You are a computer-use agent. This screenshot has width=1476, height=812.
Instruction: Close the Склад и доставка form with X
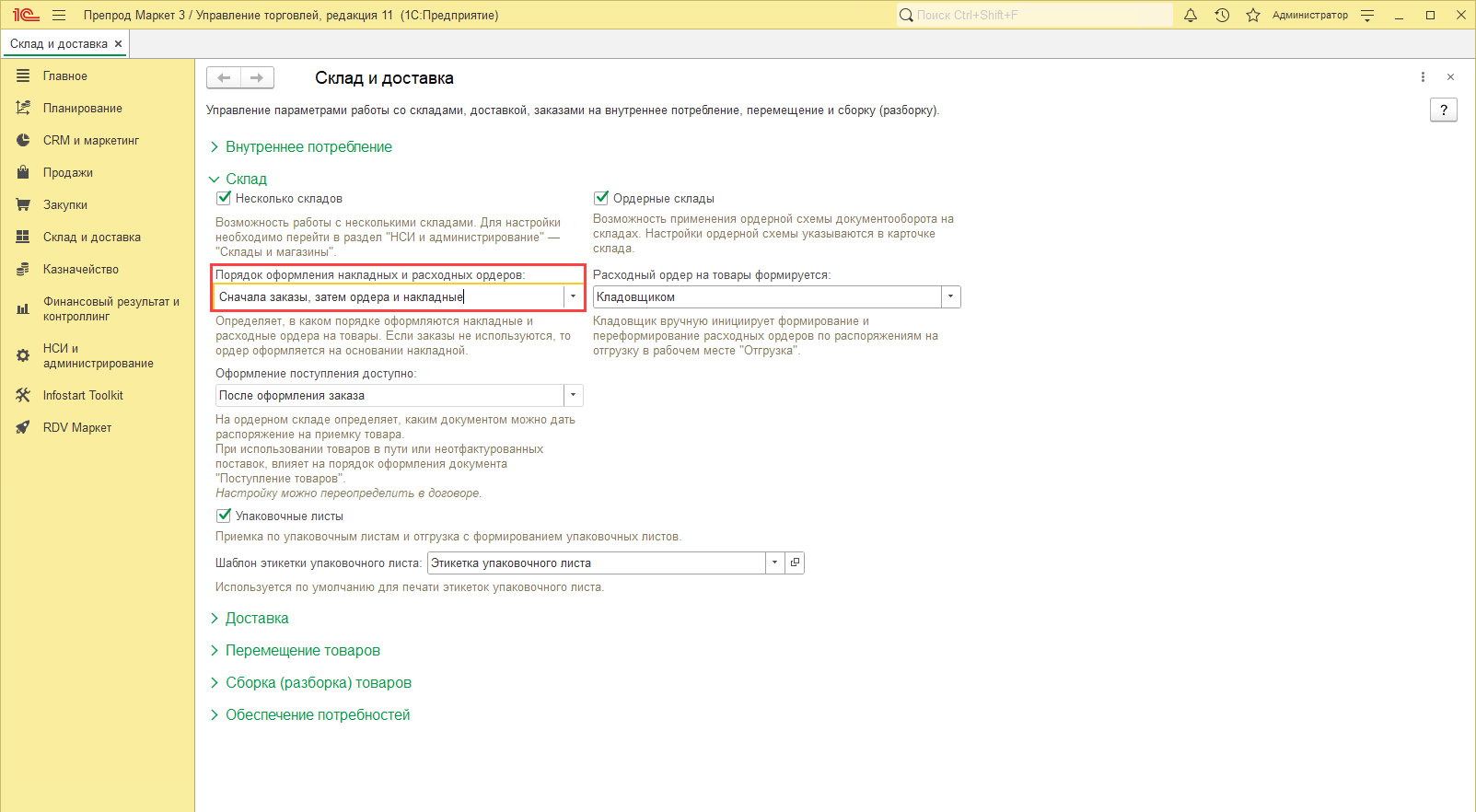[1450, 77]
